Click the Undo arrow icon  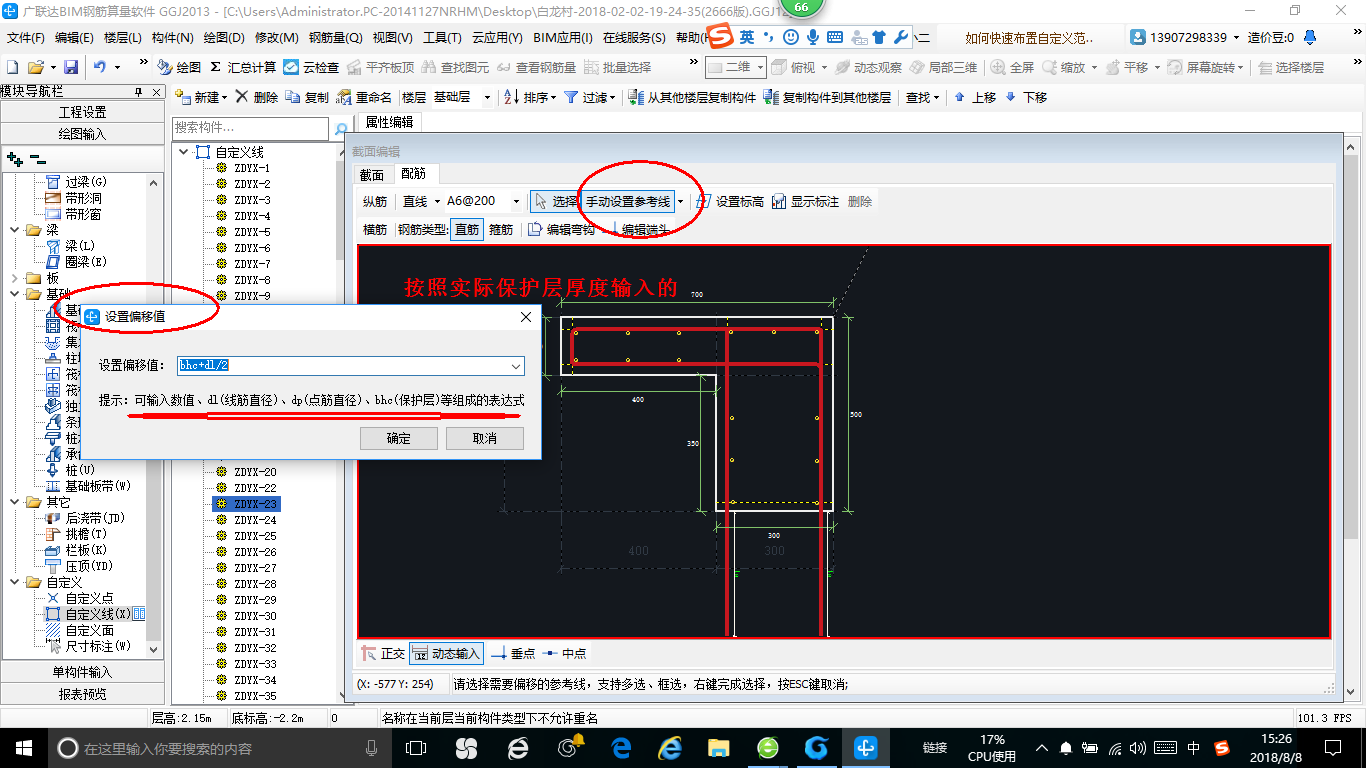click(x=100, y=67)
